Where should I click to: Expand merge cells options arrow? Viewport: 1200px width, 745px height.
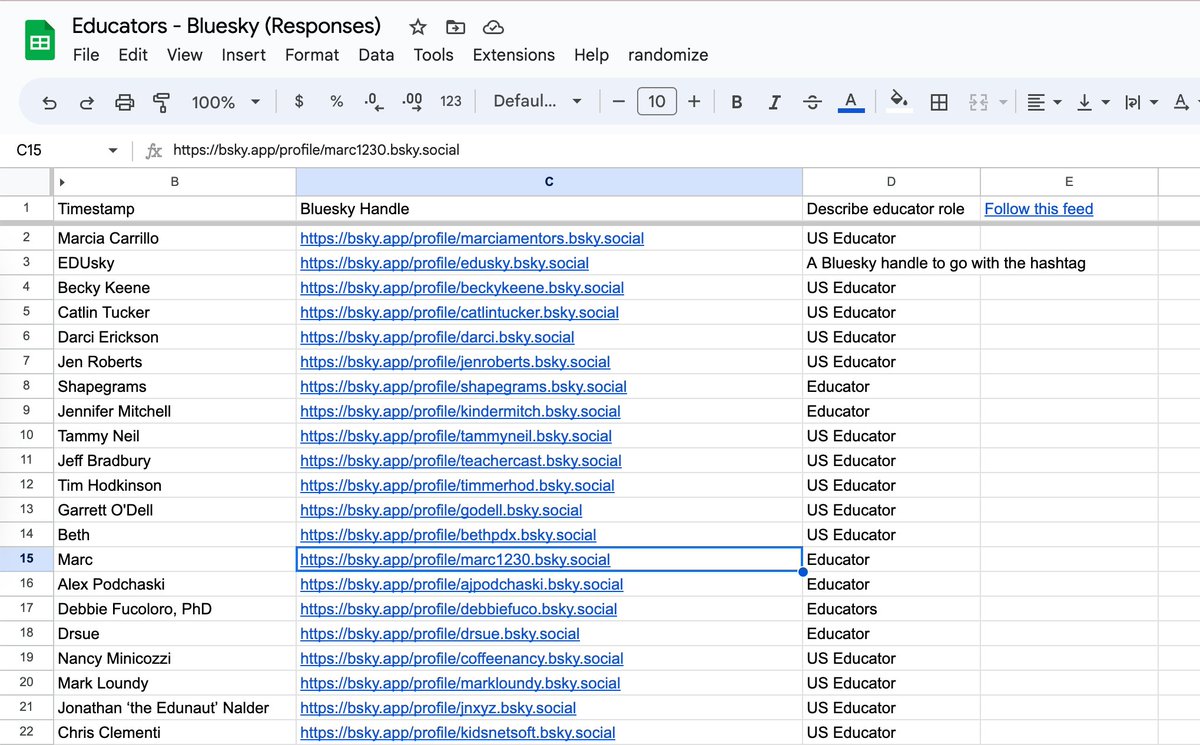[x=1003, y=102]
